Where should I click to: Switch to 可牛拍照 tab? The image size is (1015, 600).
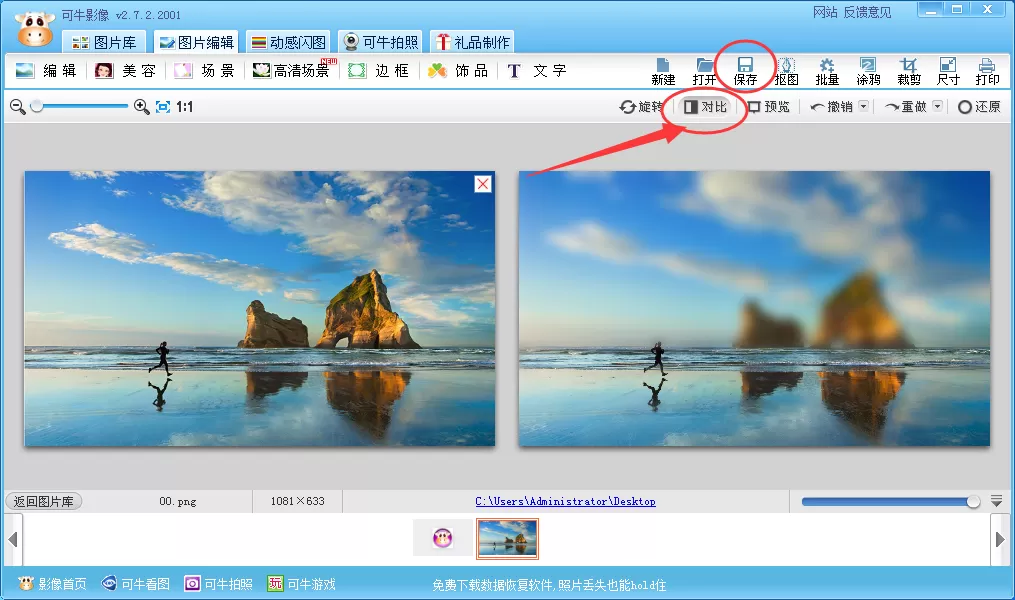point(381,42)
